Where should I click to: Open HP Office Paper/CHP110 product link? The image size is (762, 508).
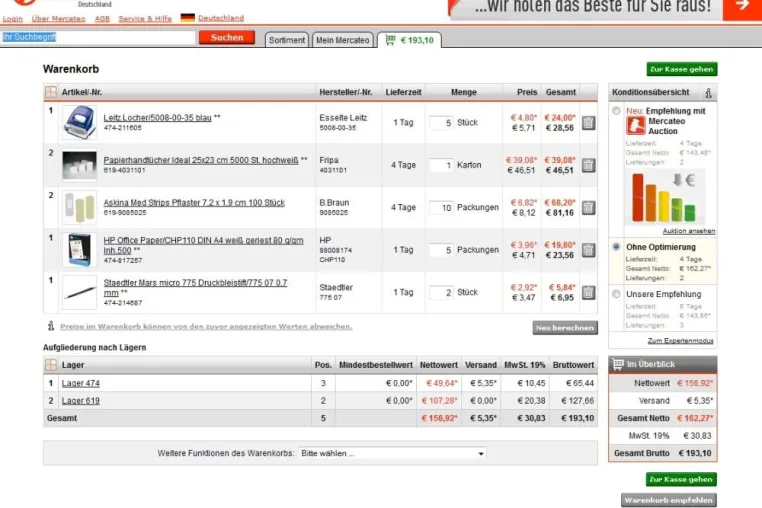click(x=203, y=245)
